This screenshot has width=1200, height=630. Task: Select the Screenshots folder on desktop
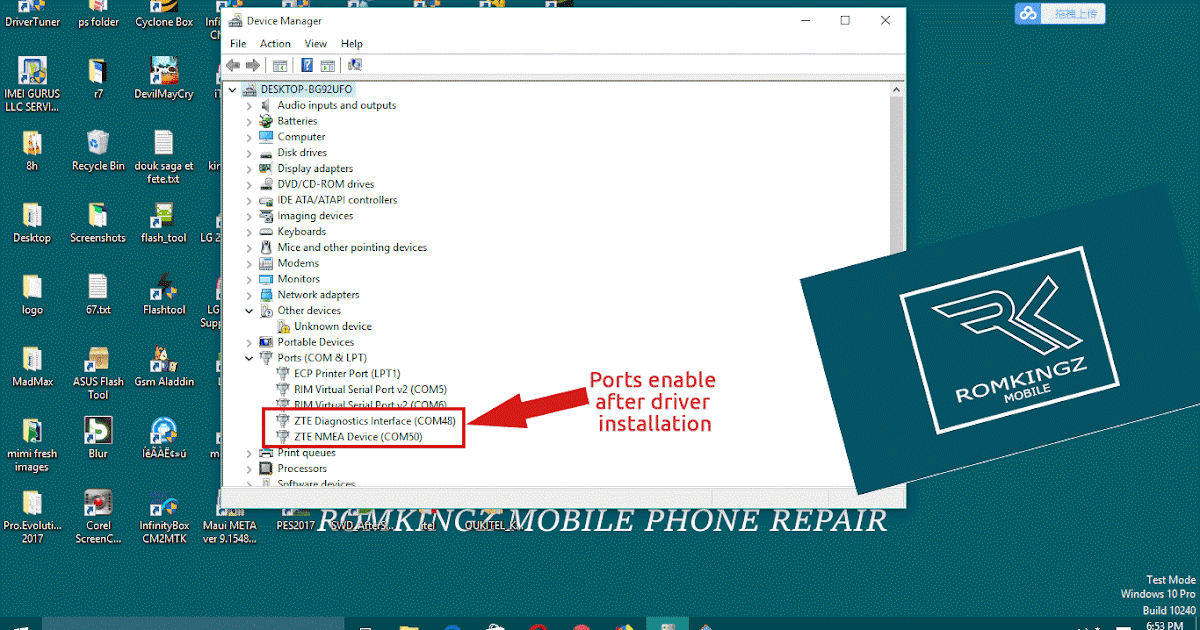[x=98, y=222]
